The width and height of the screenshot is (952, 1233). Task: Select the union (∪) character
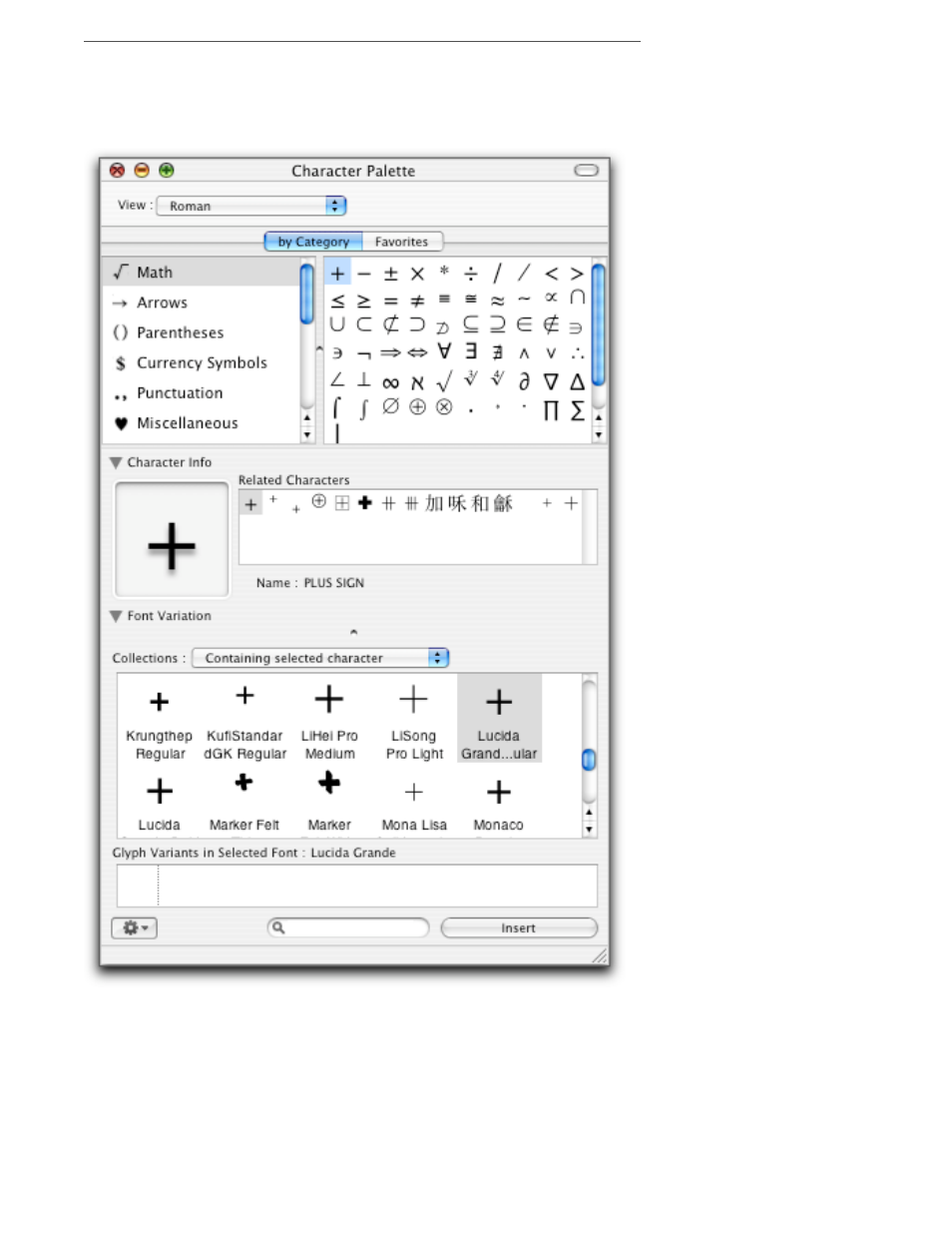pos(337,324)
